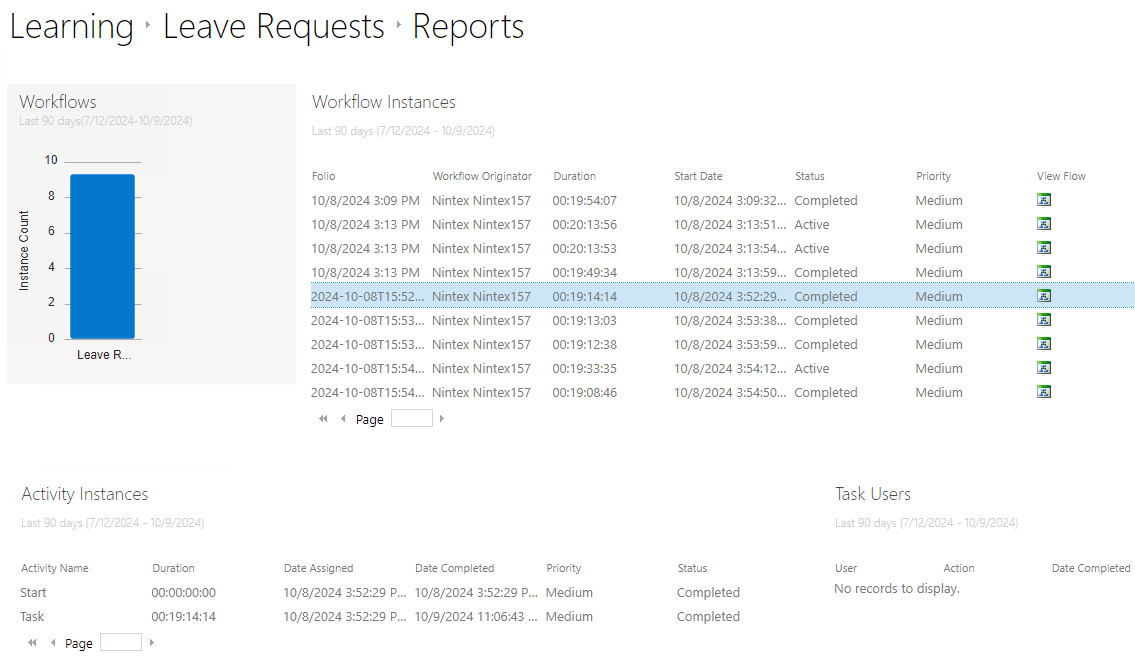Select the row starting 10/8/2024 3:13:59
The width and height of the screenshot is (1135, 659).
[722, 272]
